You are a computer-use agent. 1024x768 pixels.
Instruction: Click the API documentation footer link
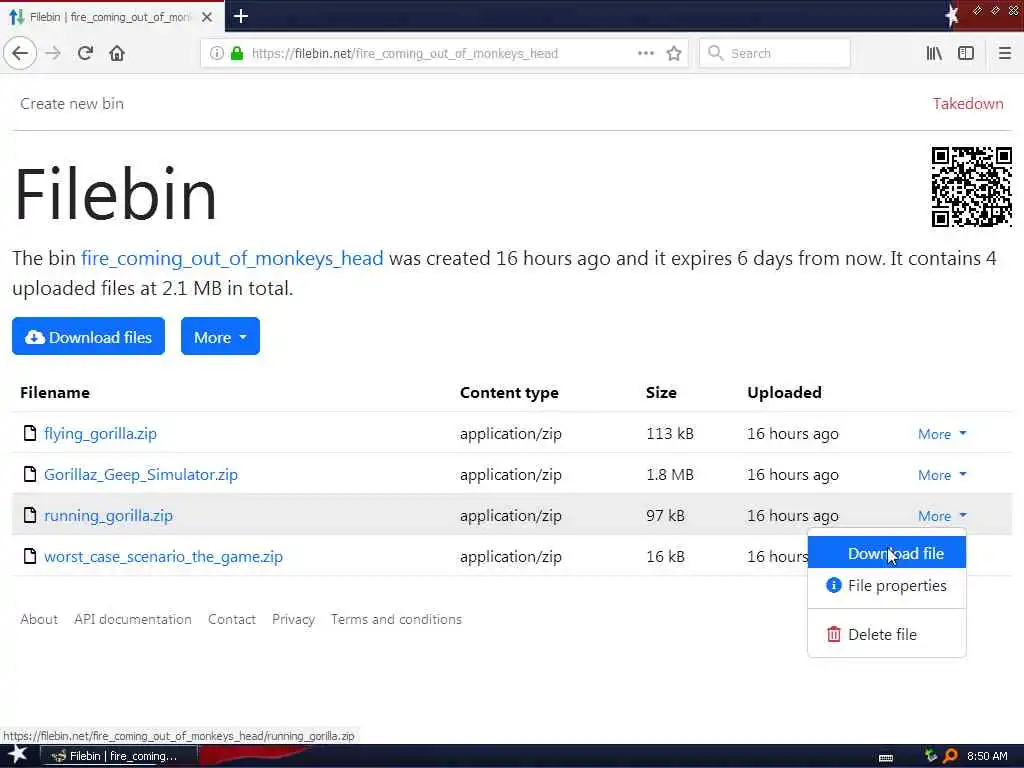tap(133, 619)
